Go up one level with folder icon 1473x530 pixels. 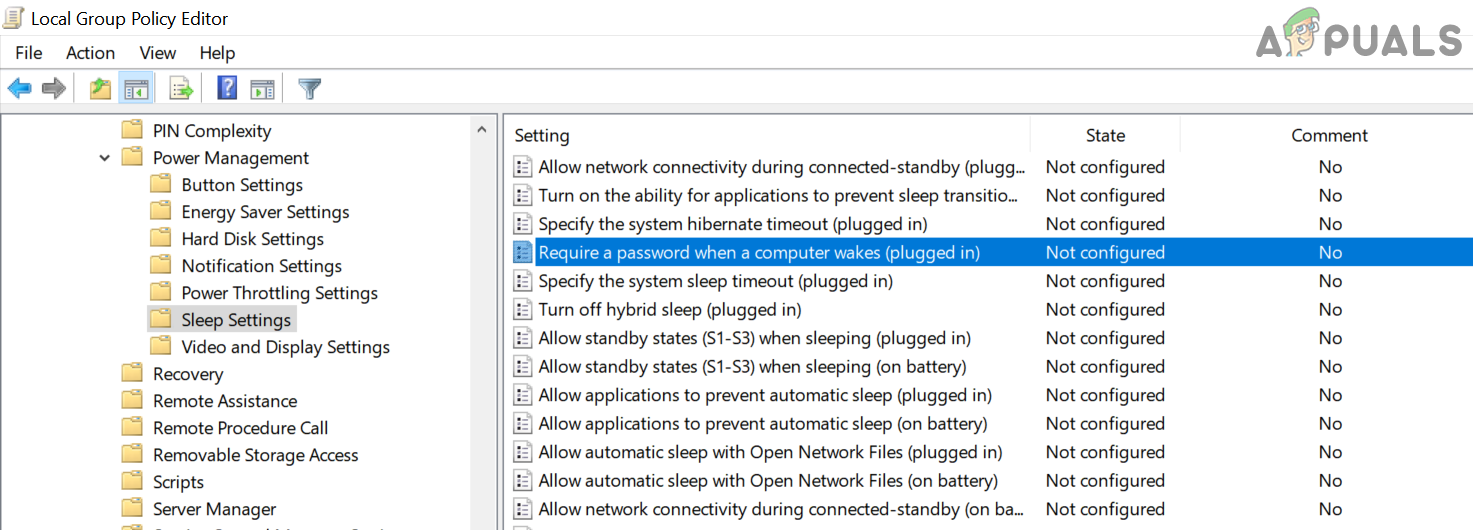(100, 89)
